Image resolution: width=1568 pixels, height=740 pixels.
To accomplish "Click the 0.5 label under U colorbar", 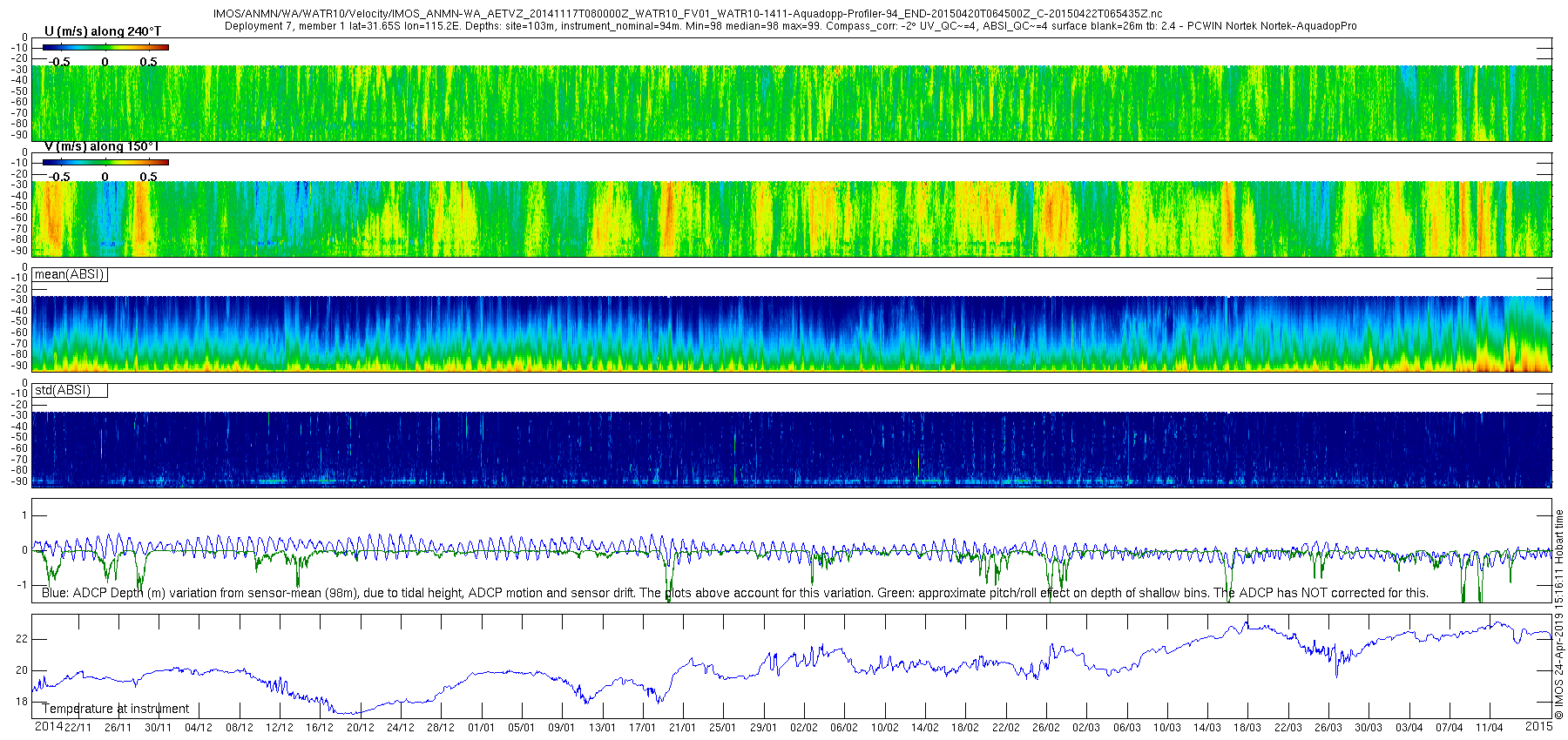I will [x=148, y=62].
